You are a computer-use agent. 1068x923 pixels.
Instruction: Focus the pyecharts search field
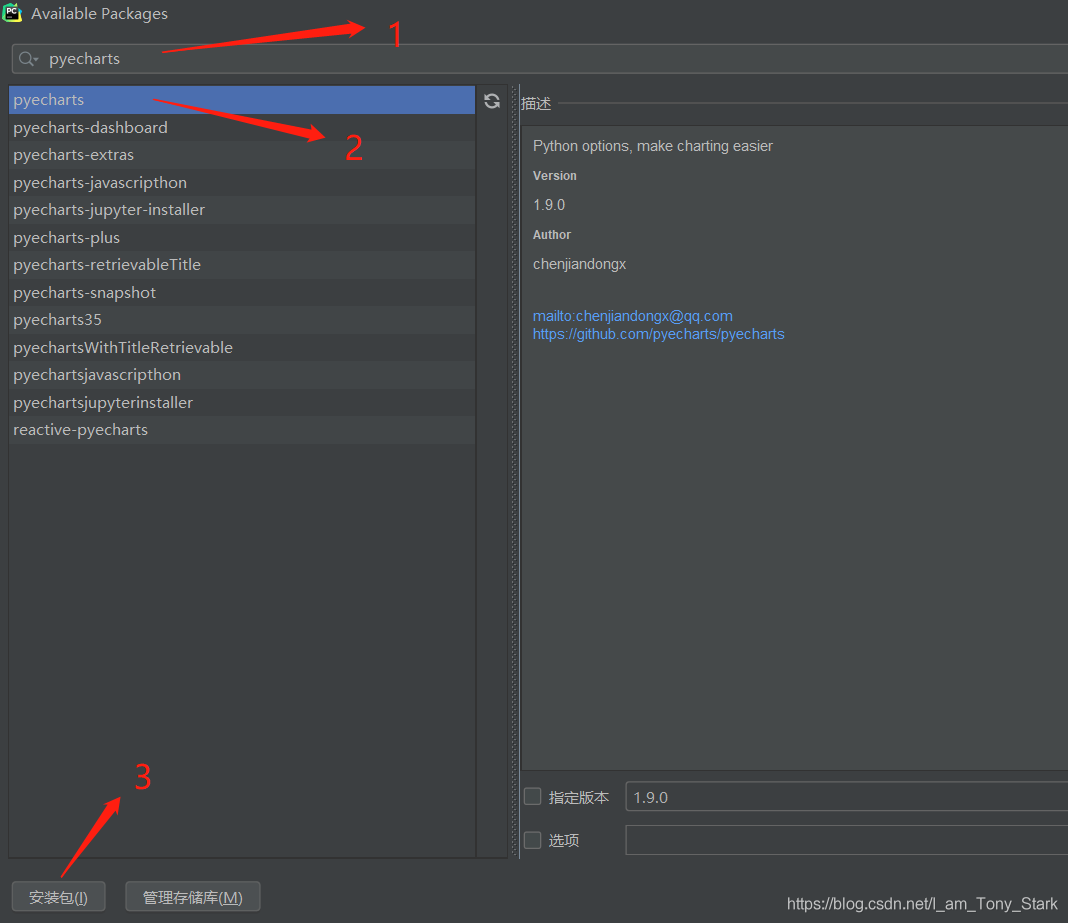[x=539, y=59]
